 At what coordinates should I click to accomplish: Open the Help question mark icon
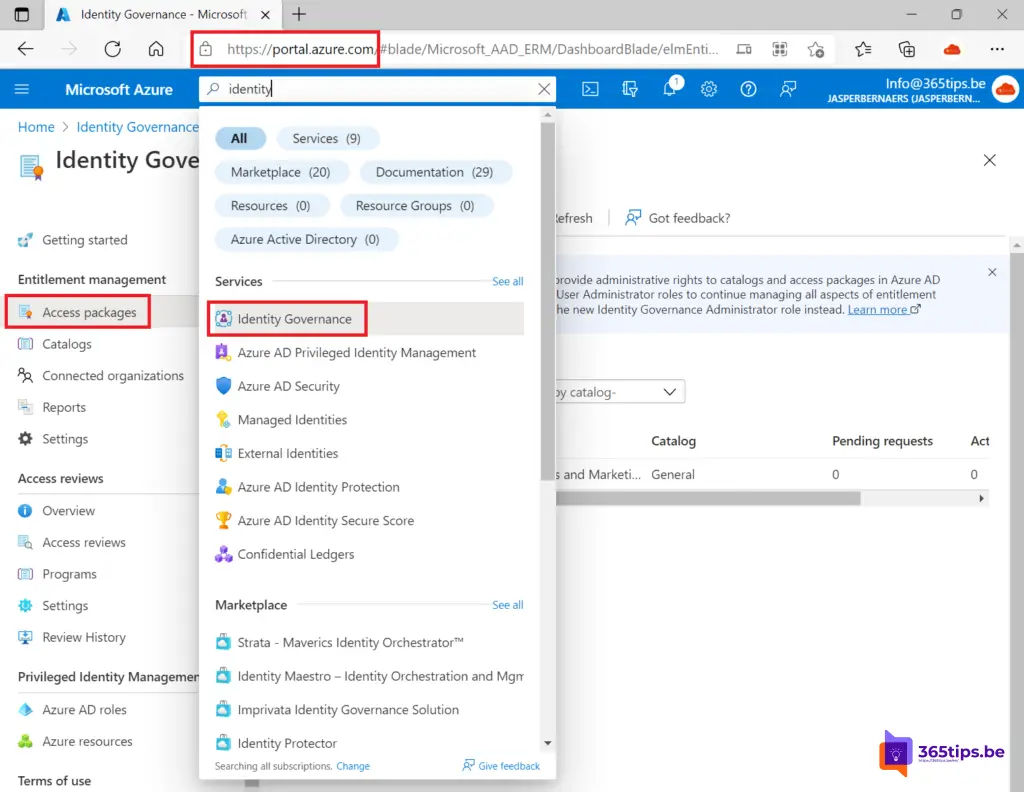point(748,89)
